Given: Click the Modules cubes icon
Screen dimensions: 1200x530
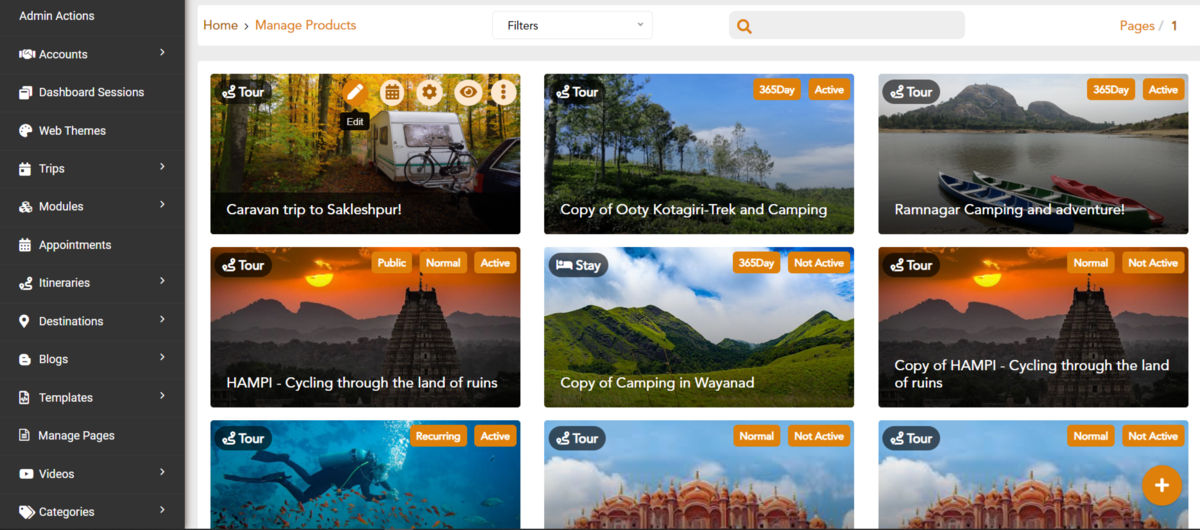Looking at the screenshot, I should coord(26,207).
